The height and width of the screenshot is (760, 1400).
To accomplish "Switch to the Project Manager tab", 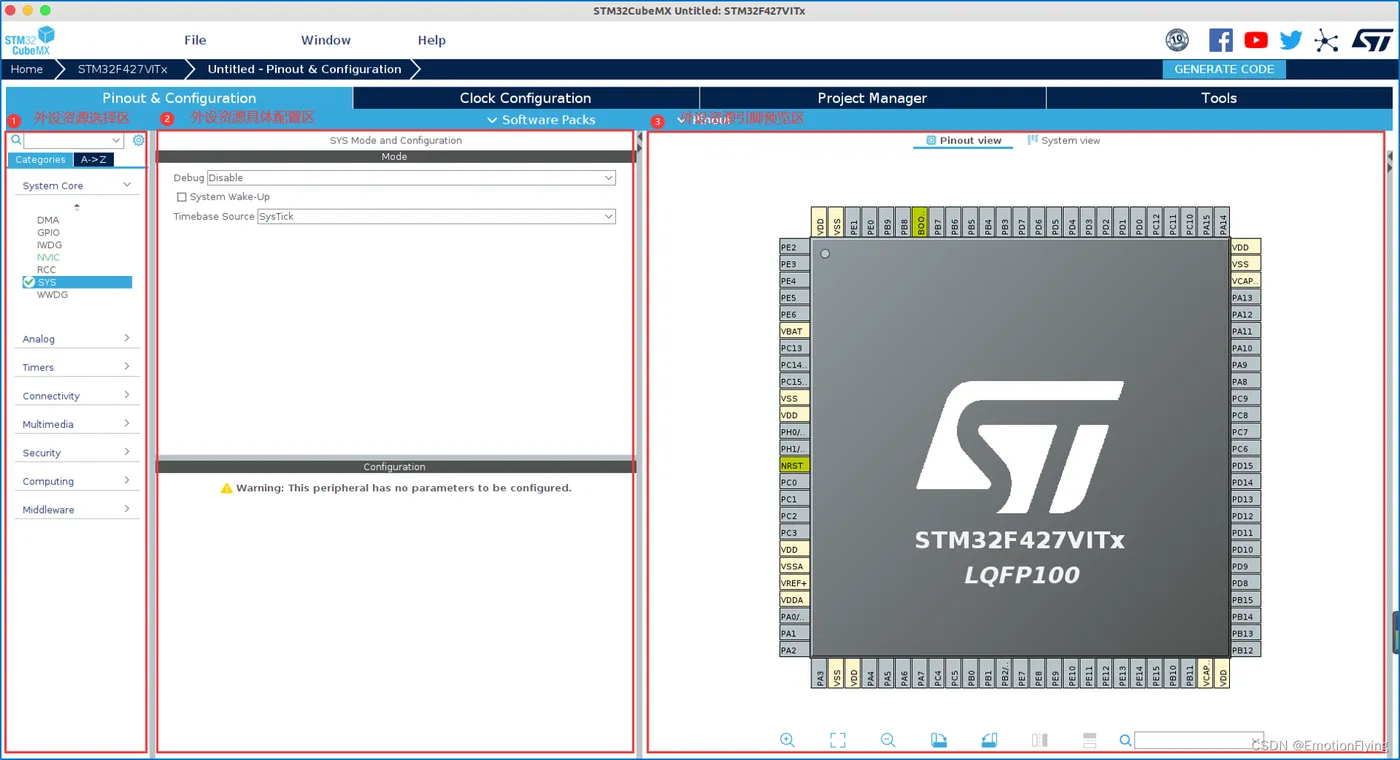I will tap(872, 98).
